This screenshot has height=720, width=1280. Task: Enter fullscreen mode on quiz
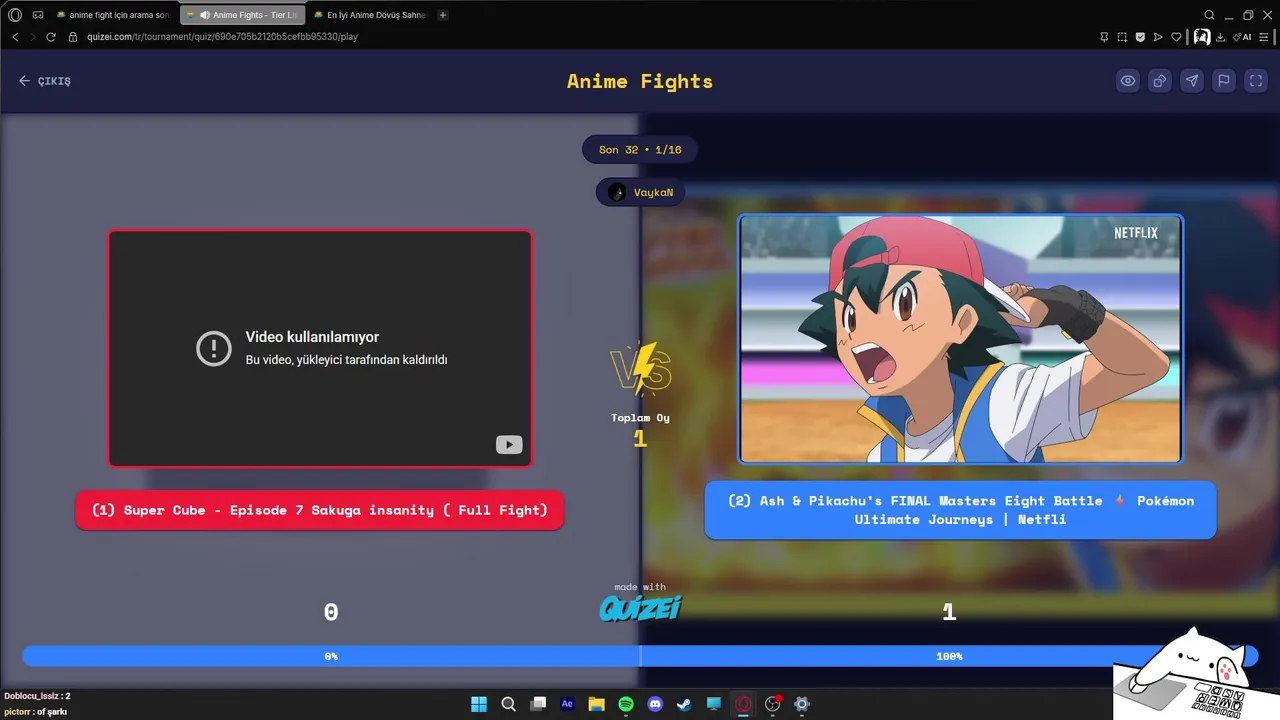tap(1256, 81)
